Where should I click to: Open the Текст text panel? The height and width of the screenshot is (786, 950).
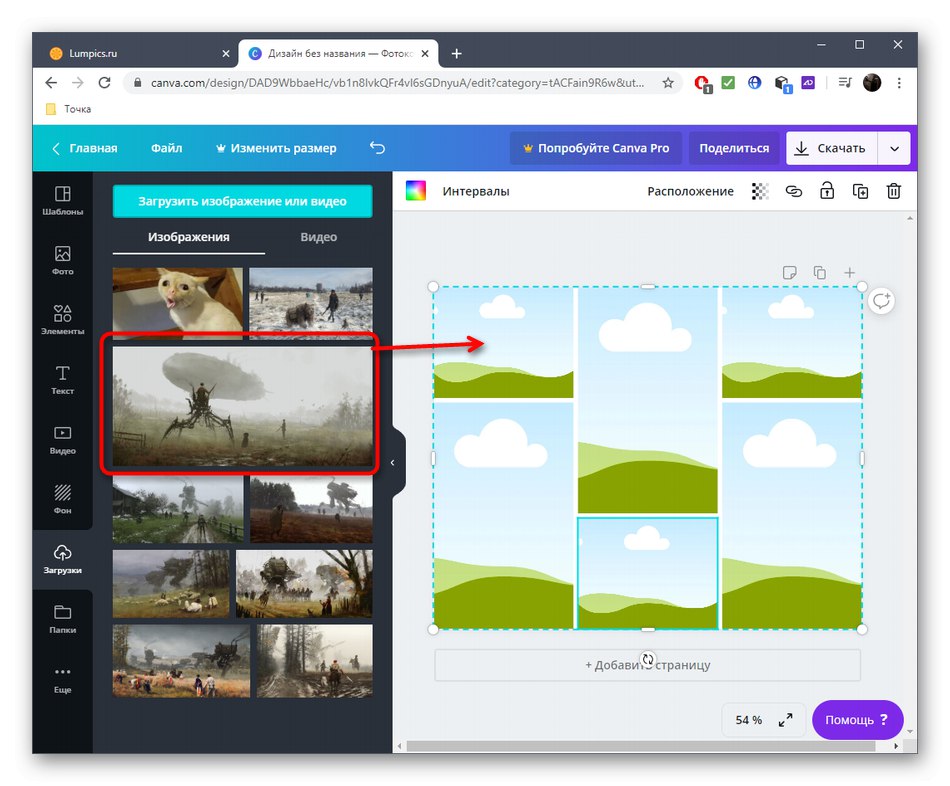coord(62,380)
